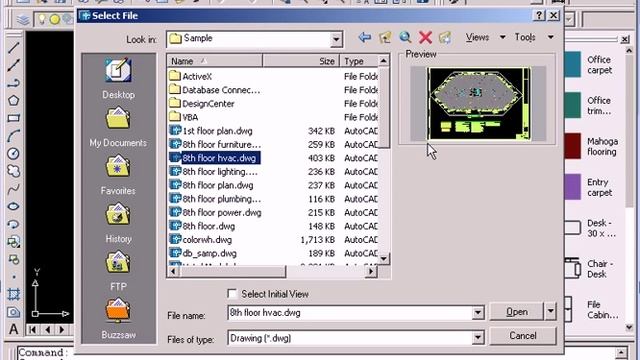
Task: Sort file list by Name column
Action: [215, 61]
